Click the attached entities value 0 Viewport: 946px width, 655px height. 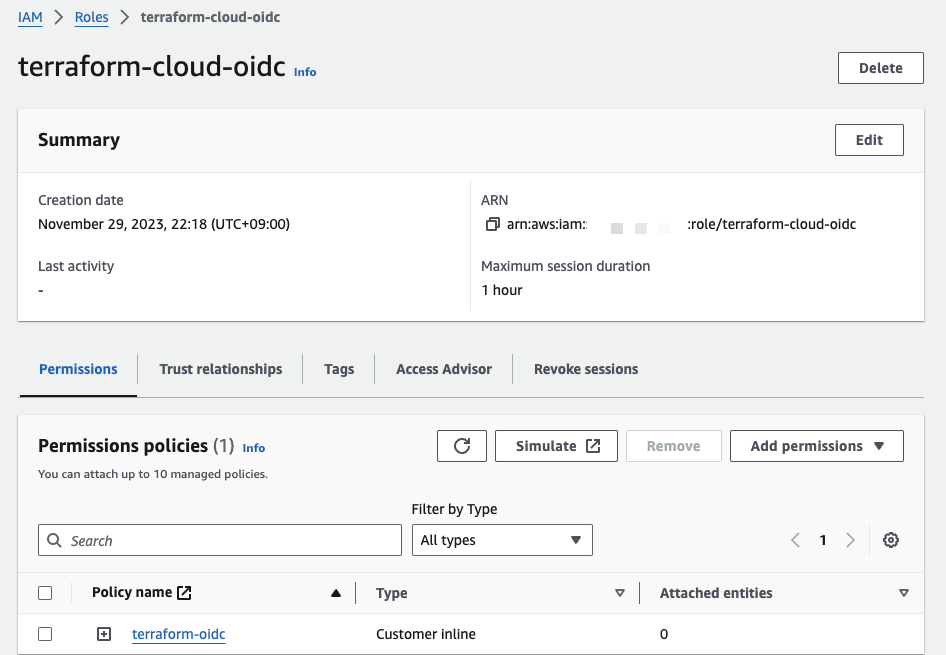pyautogui.click(x=664, y=634)
